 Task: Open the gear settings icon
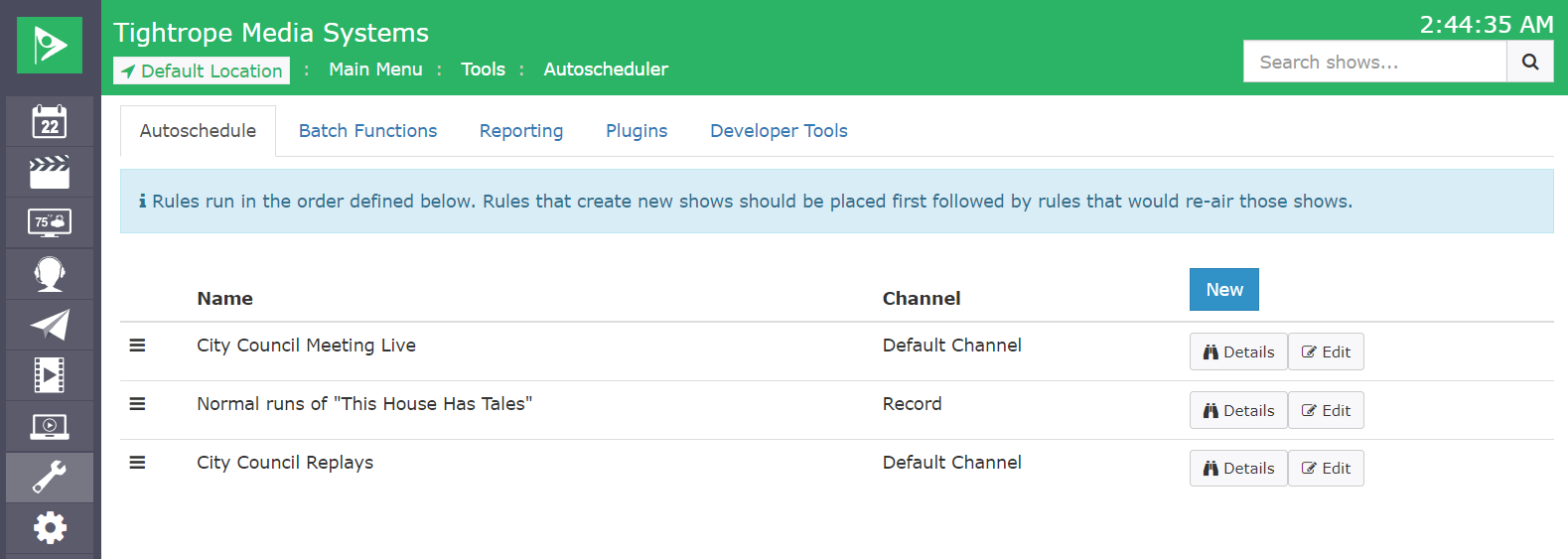[50, 528]
